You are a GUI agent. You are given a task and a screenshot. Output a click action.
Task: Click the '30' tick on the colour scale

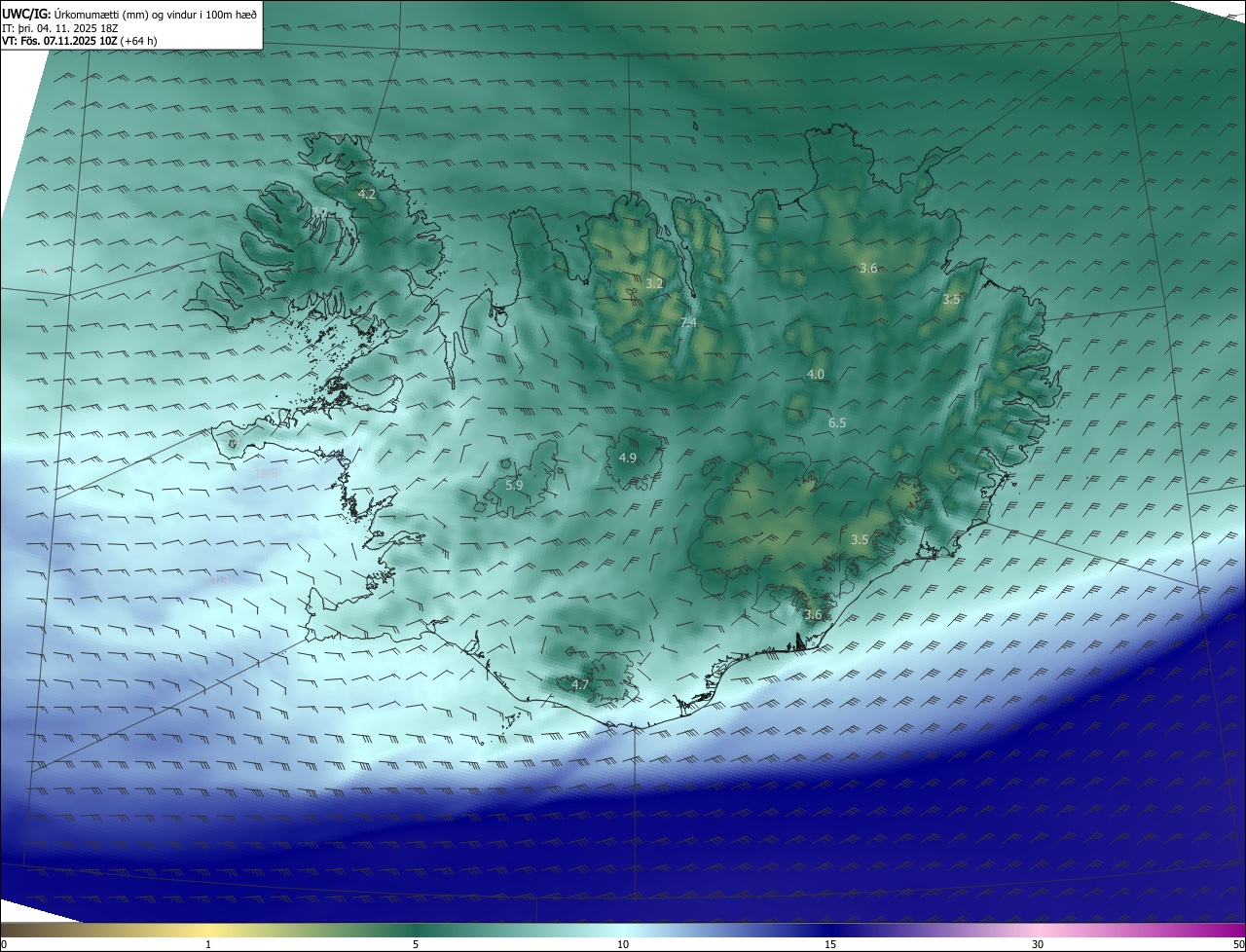coord(1038,944)
